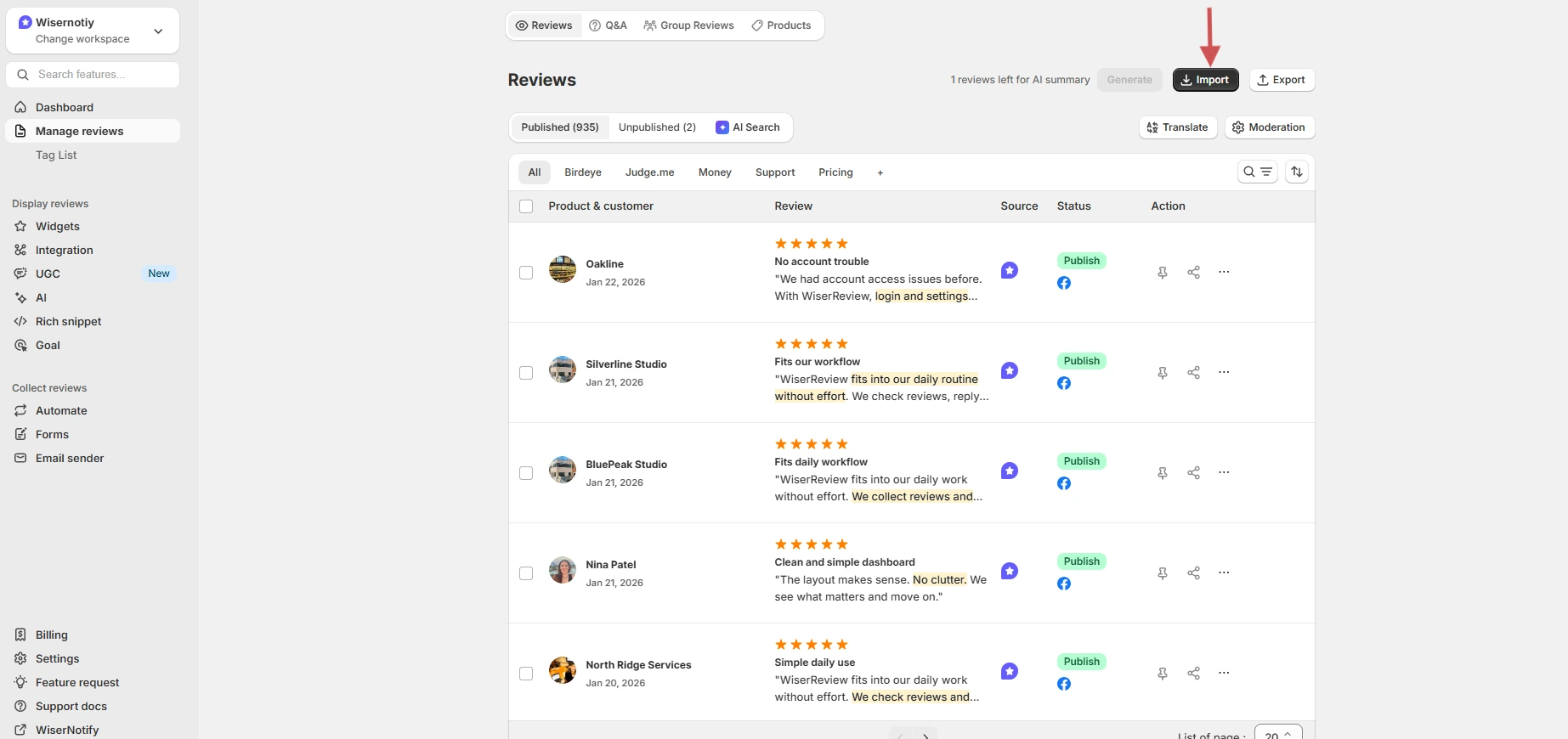This screenshot has height=739, width=1568.
Task: Tick Nina Patel review checkbox
Action: 526,573
